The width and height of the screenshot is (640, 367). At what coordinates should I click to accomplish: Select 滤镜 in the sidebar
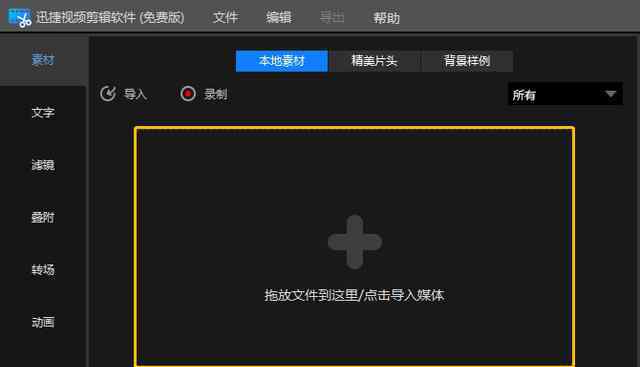coord(43,165)
